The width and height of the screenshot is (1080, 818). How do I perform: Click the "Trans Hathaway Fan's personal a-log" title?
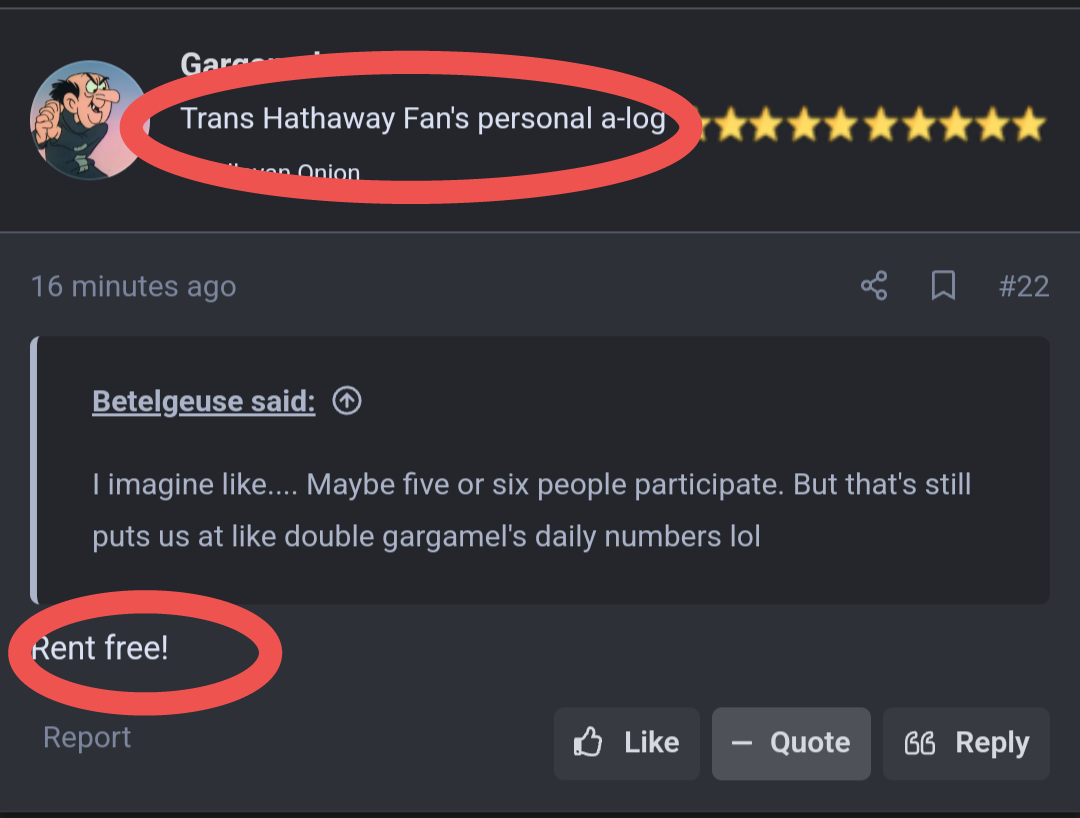(422, 119)
